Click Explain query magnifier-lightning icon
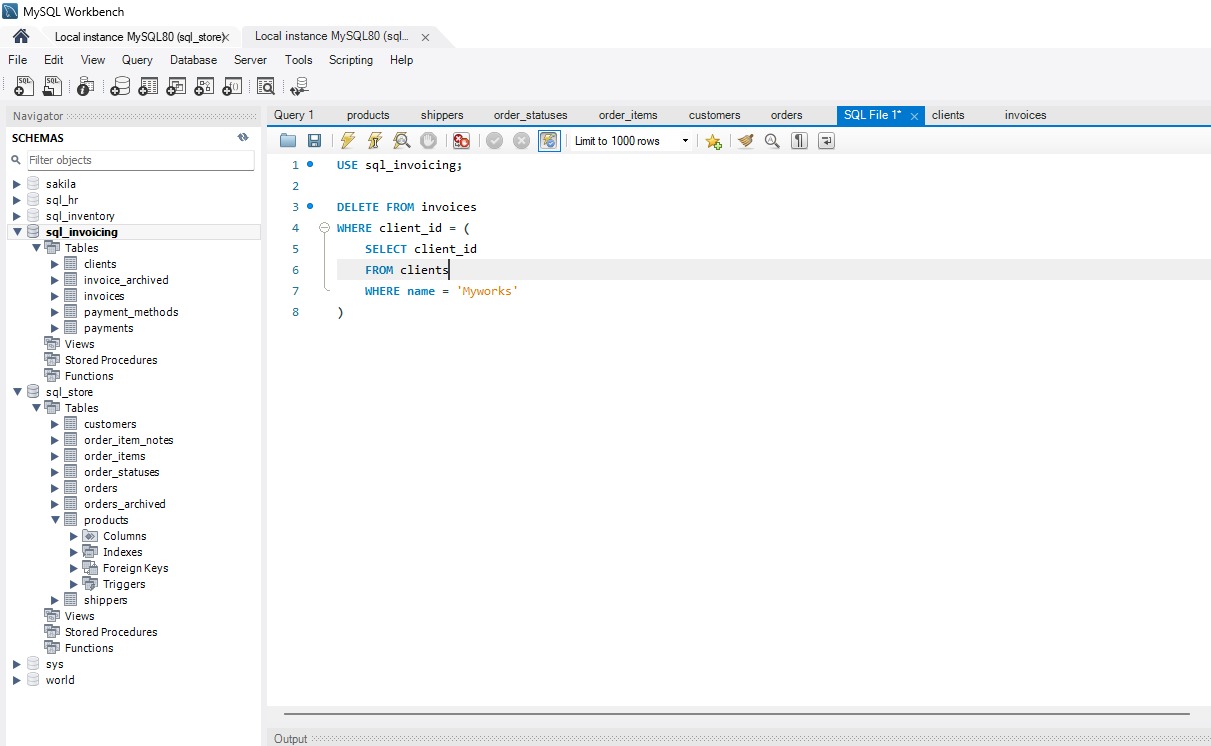 coord(402,141)
